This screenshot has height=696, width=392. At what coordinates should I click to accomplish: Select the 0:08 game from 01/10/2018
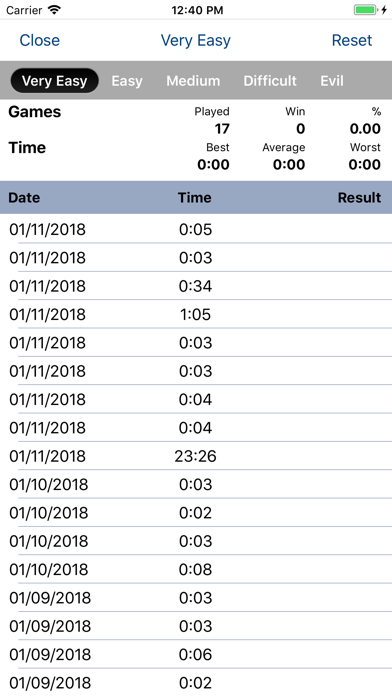click(x=196, y=569)
